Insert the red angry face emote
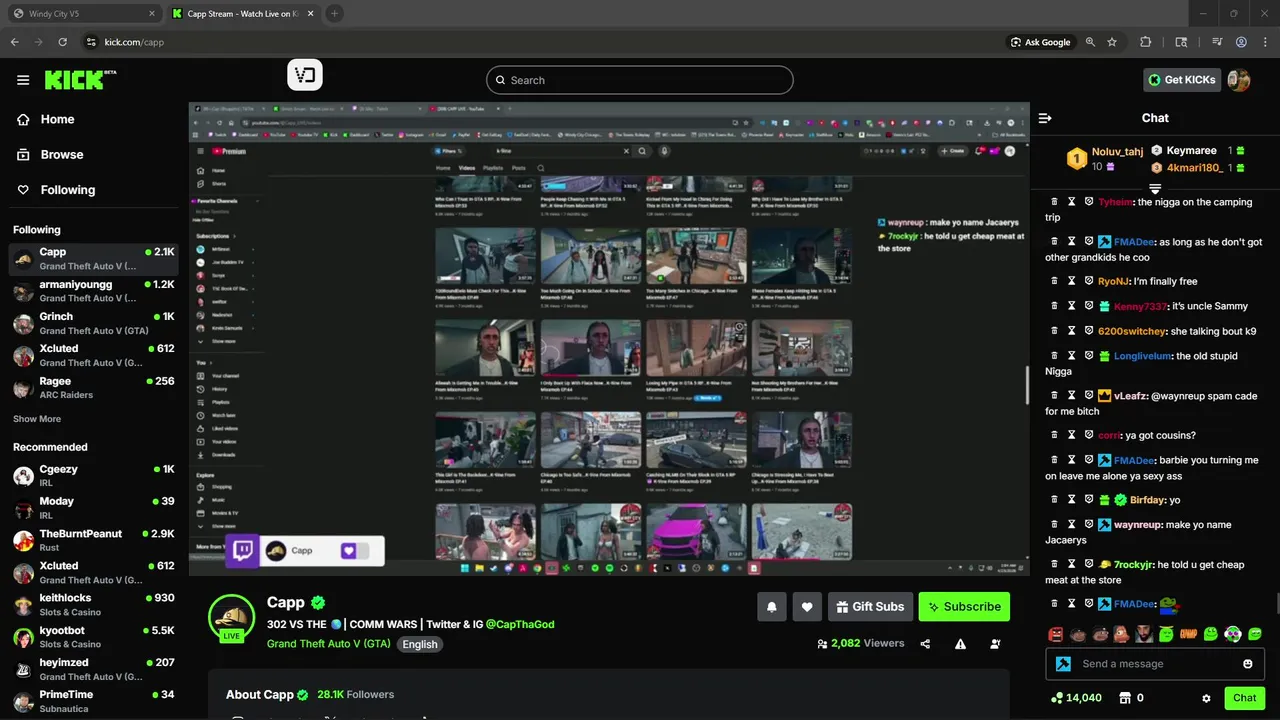The width and height of the screenshot is (1280, 720). (1056, 634)
